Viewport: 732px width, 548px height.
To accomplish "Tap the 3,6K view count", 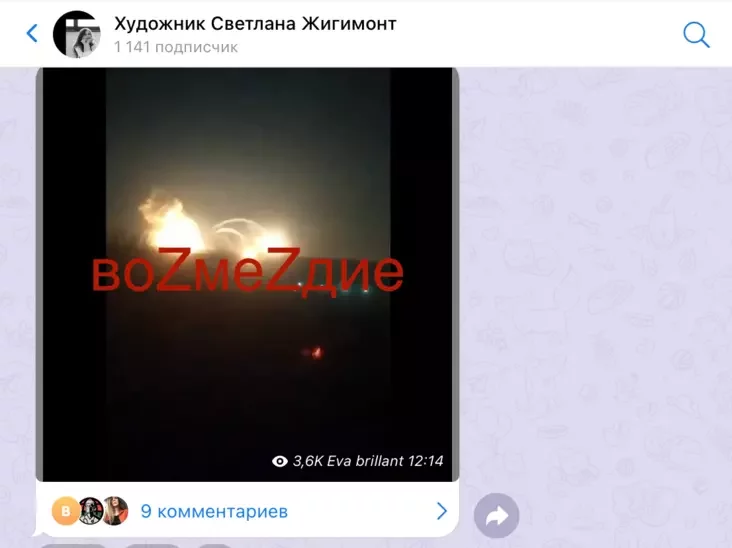I will (308, 461).
